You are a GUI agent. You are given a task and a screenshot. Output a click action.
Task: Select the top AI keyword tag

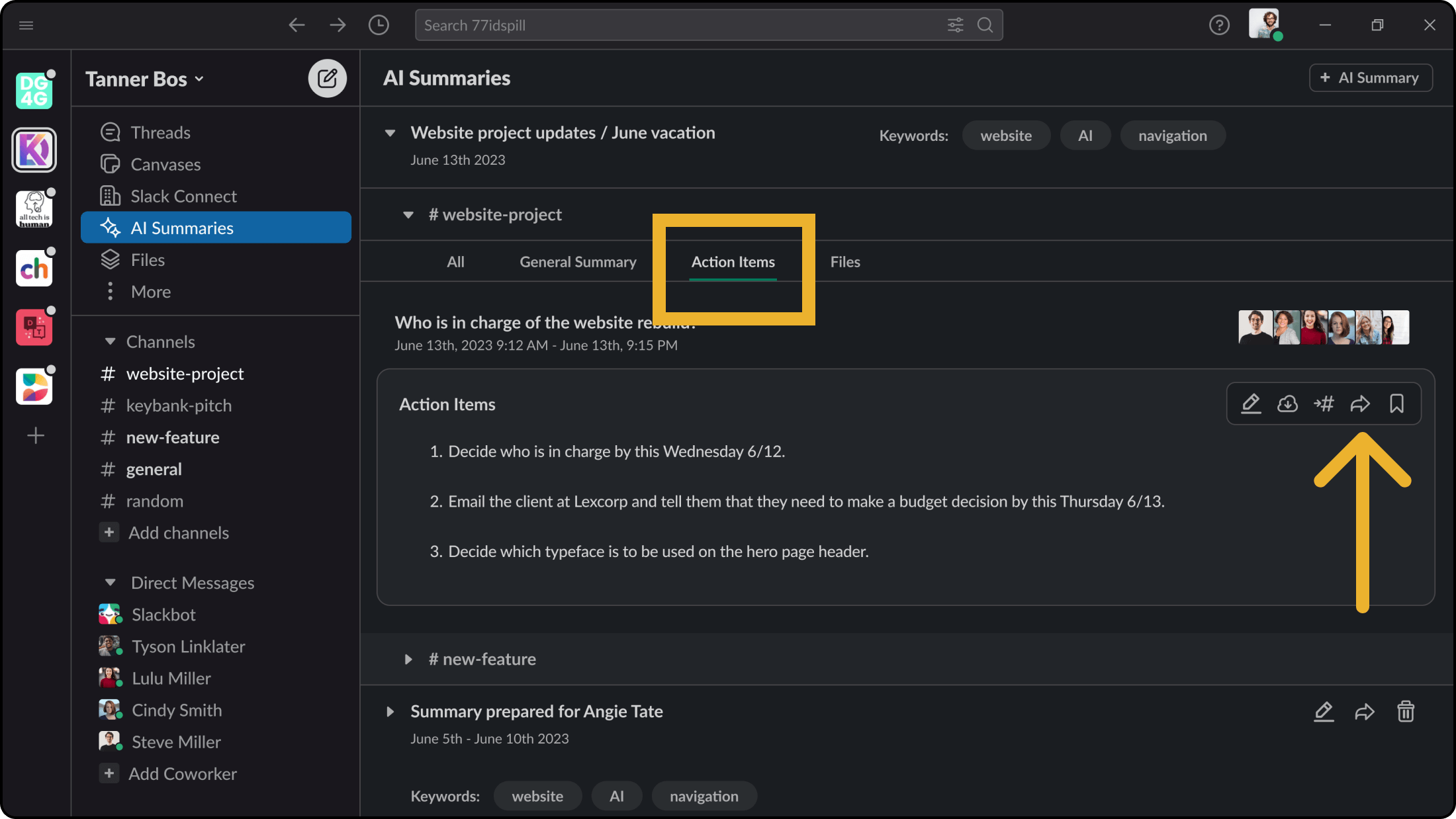point(1085,136)
